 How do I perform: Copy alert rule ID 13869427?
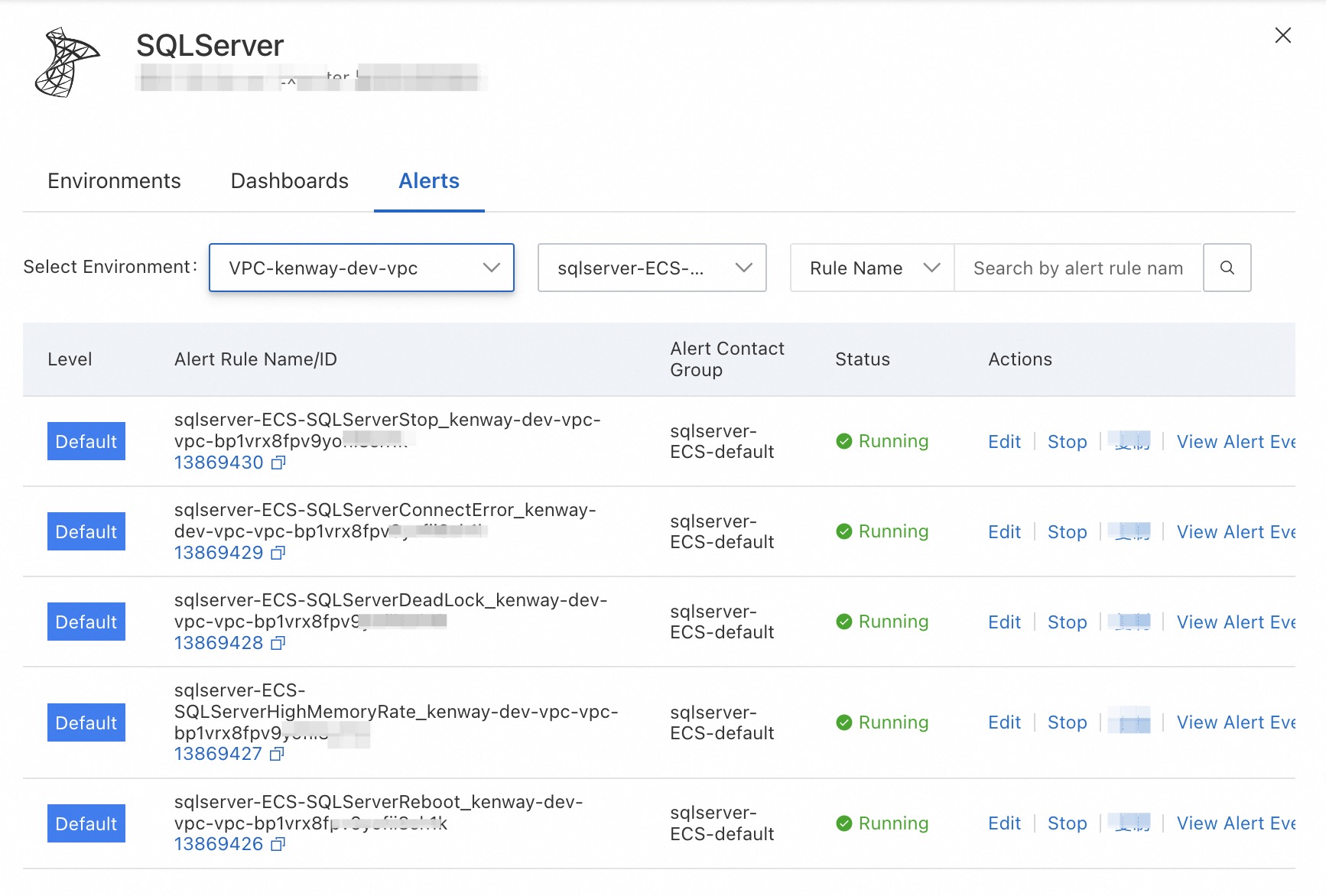[x=278, y=754]
